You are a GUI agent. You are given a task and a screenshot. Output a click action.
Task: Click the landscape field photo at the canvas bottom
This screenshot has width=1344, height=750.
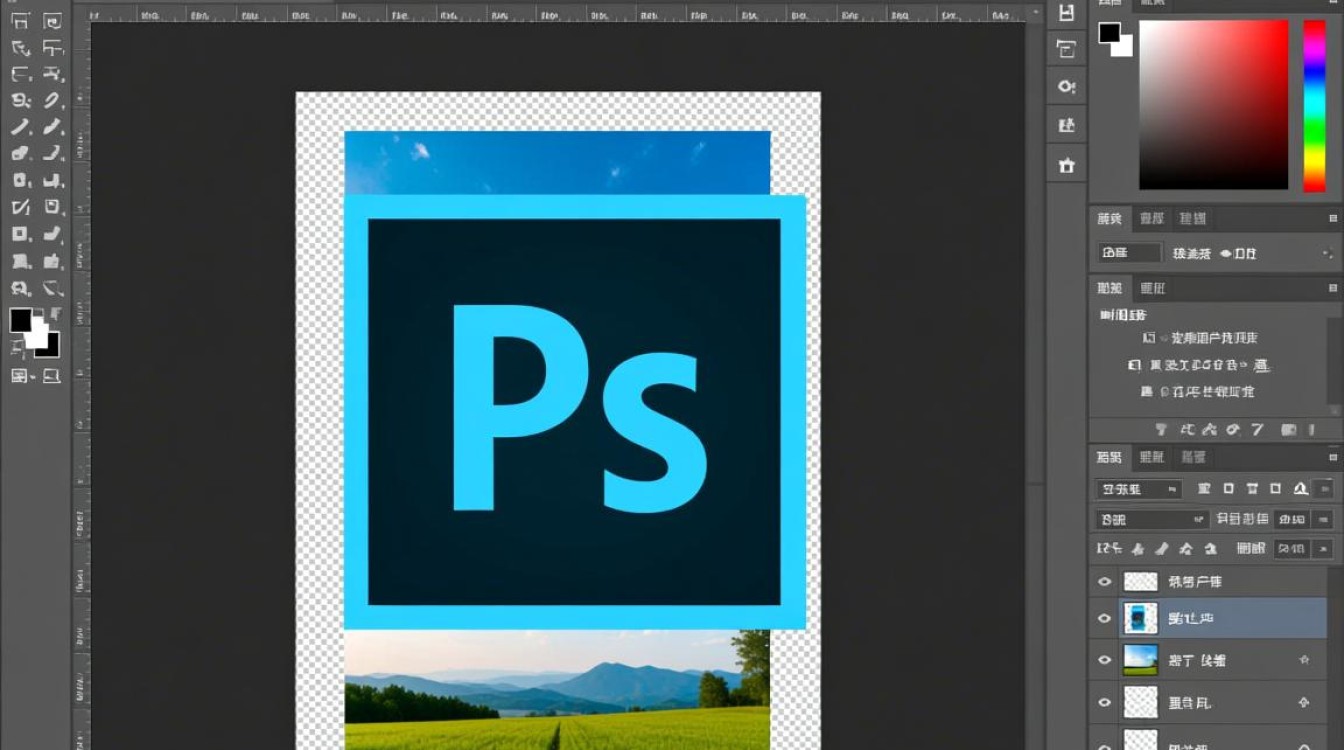(557, 690)
